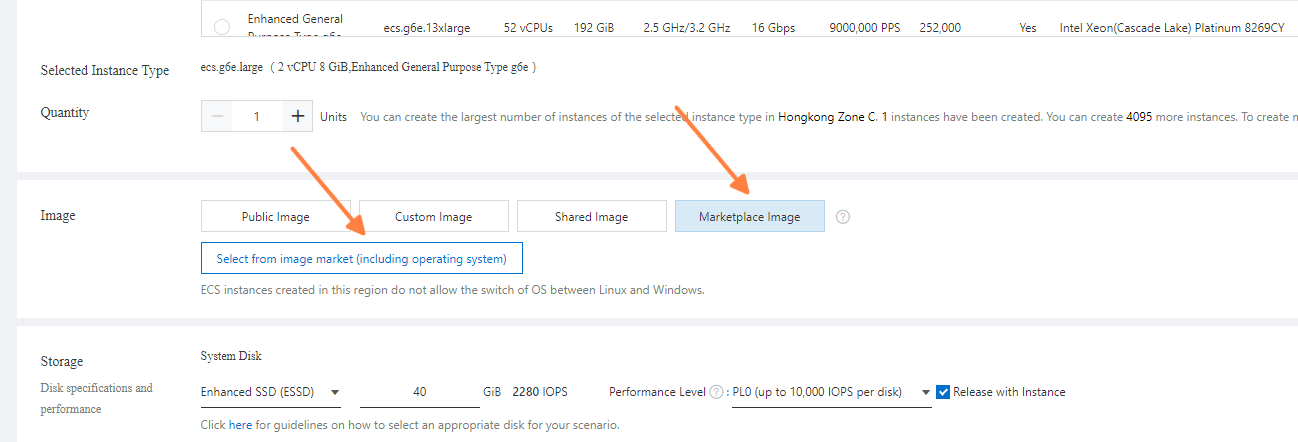Click the ecs.g6e.13xlarge instance type name
1298x442 pixels.
coord(427,28)
